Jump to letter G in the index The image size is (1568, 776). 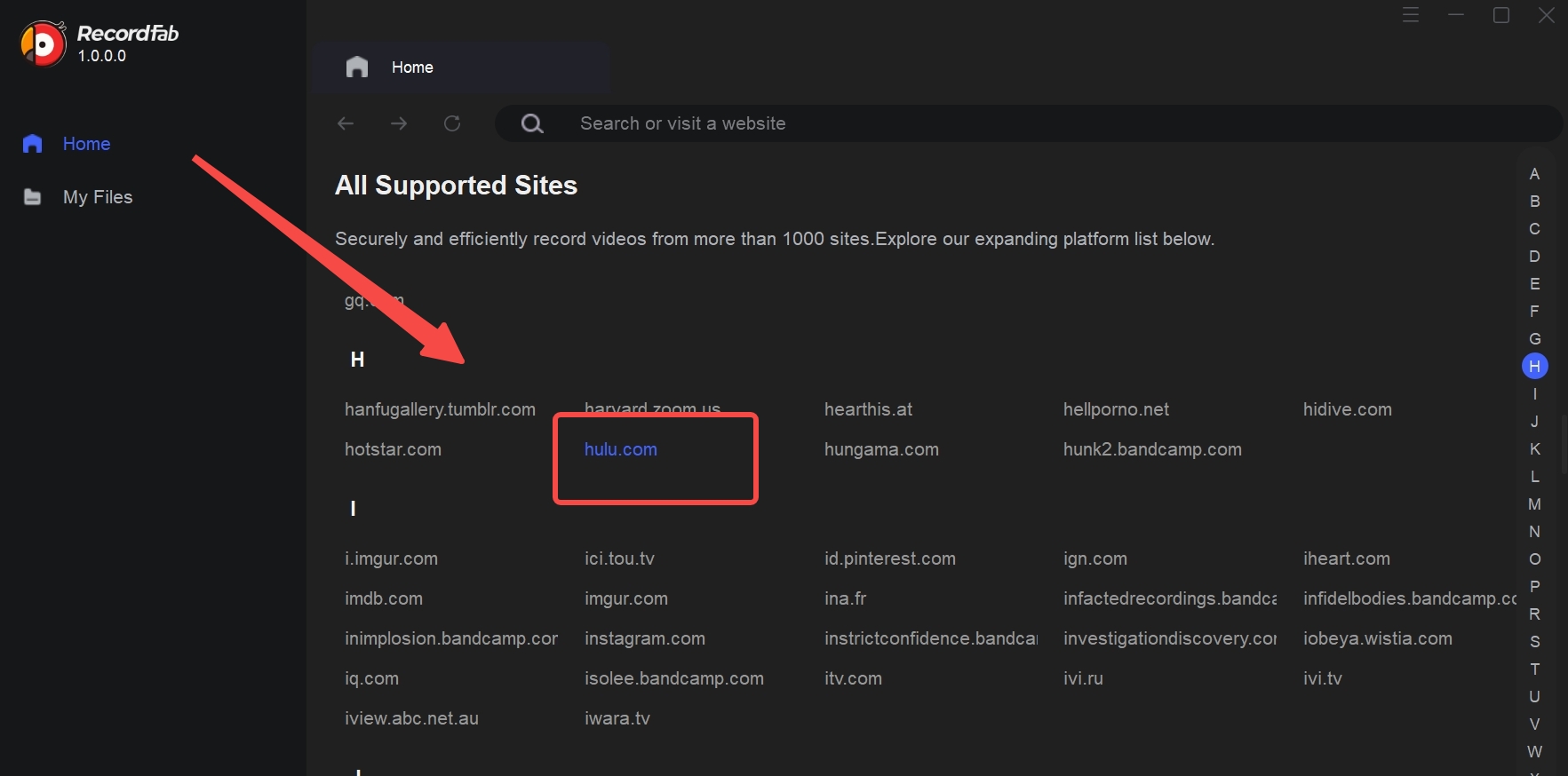1534,339
